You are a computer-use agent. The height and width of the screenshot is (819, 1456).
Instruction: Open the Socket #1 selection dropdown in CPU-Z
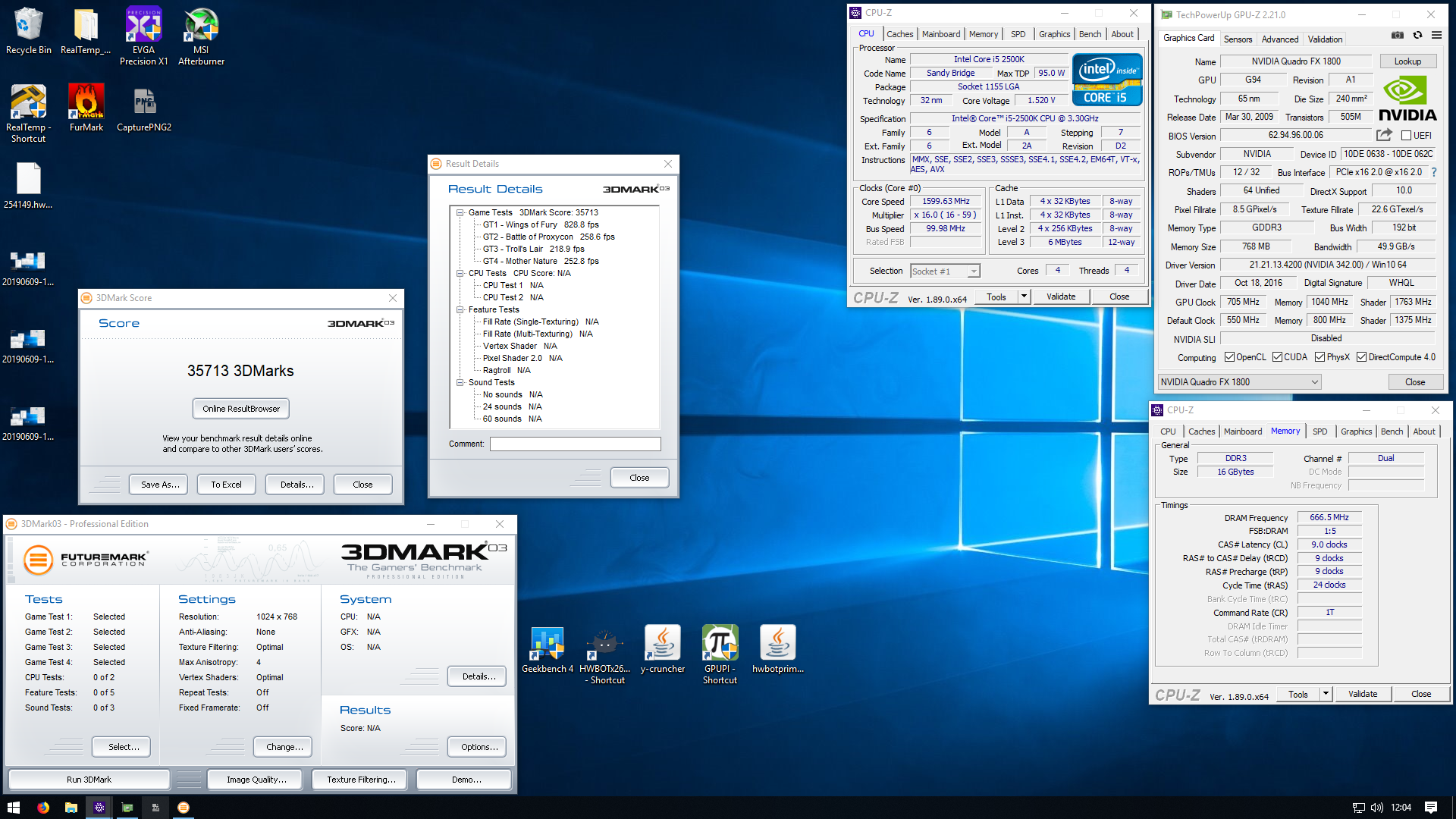[x=974, y=271]
